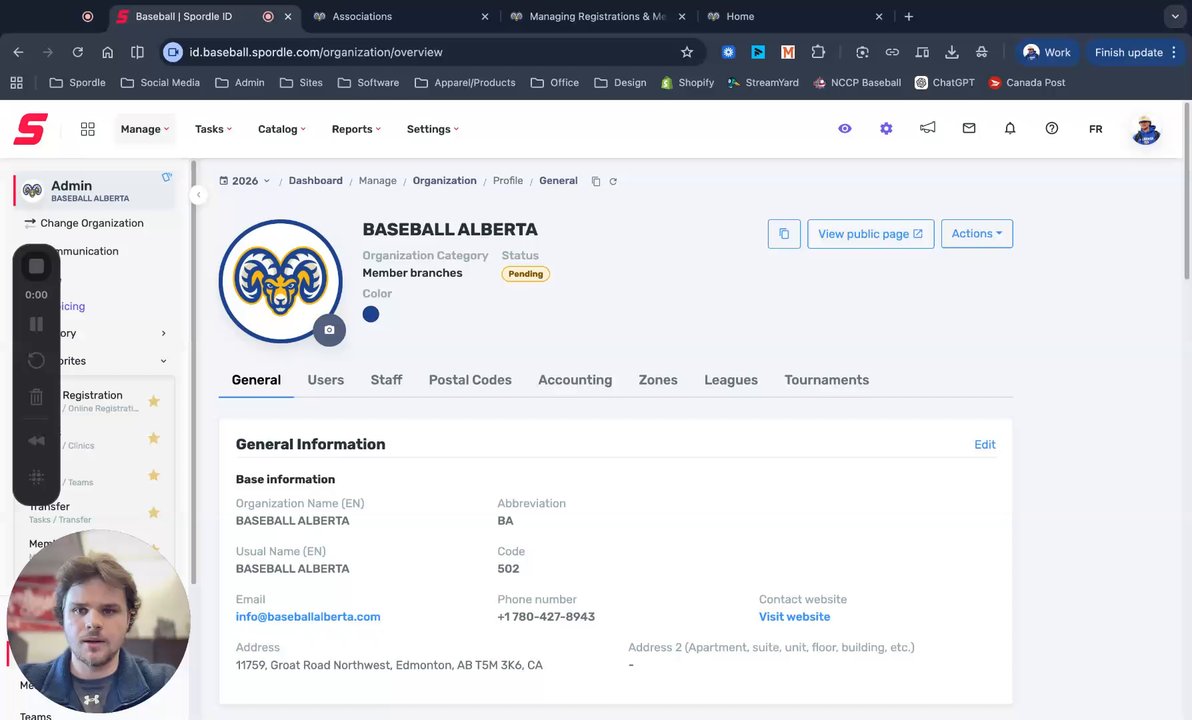Image resolution: width=1192 pixels, height=720 pixels.
Task: Open View public page
Action: (x=870, y=233)
